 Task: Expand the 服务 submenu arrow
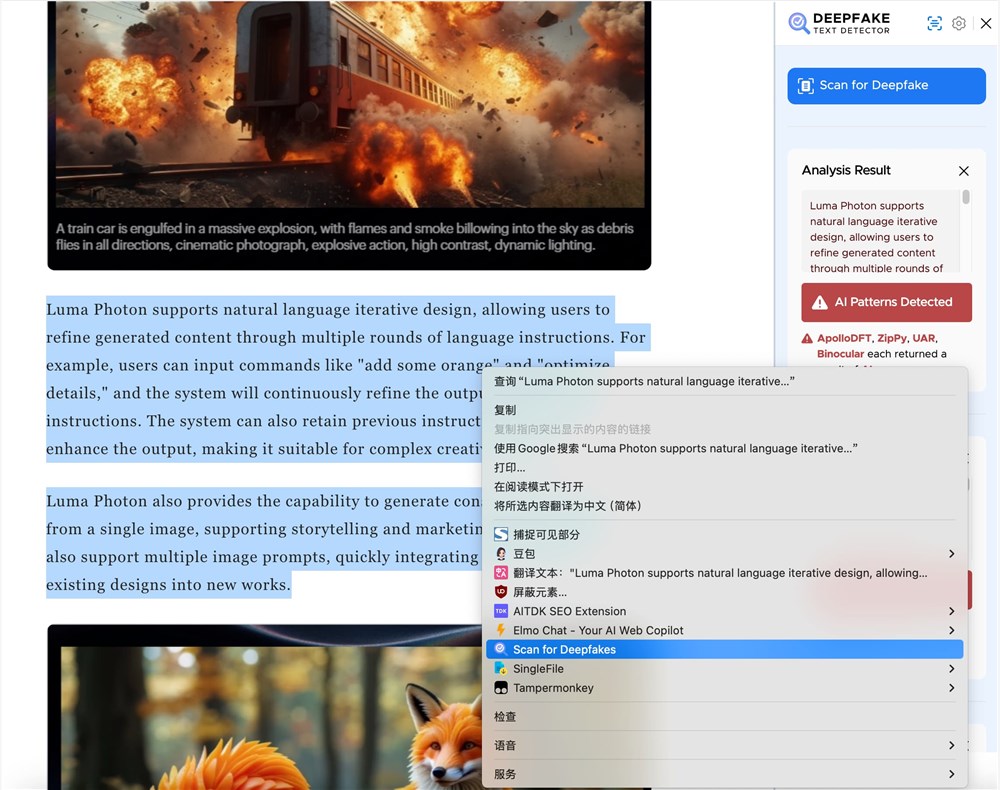tap(952, 774)
